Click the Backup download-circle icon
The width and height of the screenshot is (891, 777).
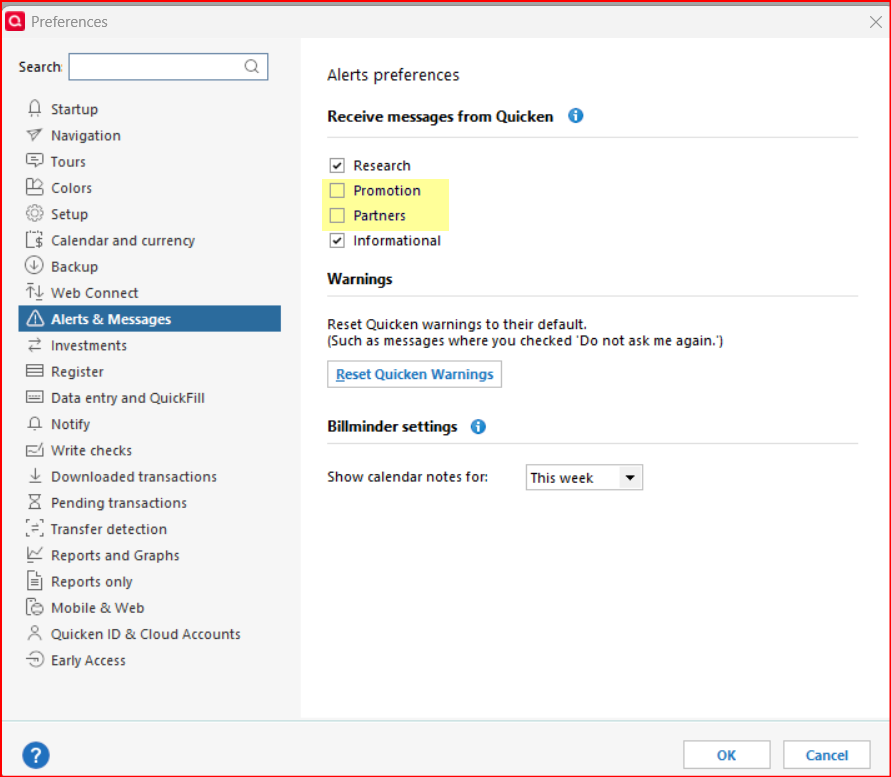click(35, 266)
